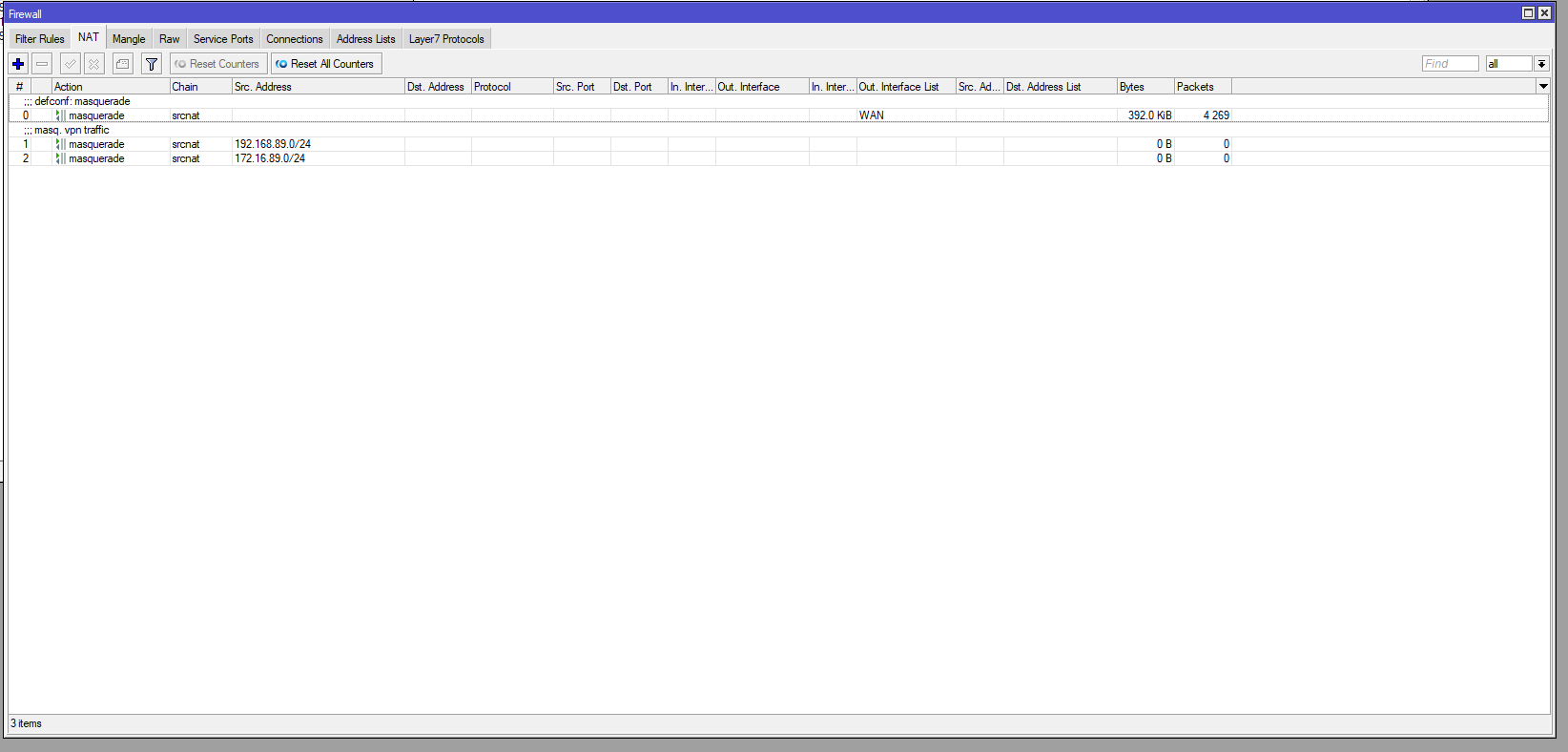Open the Raw tab

(170, 39)
